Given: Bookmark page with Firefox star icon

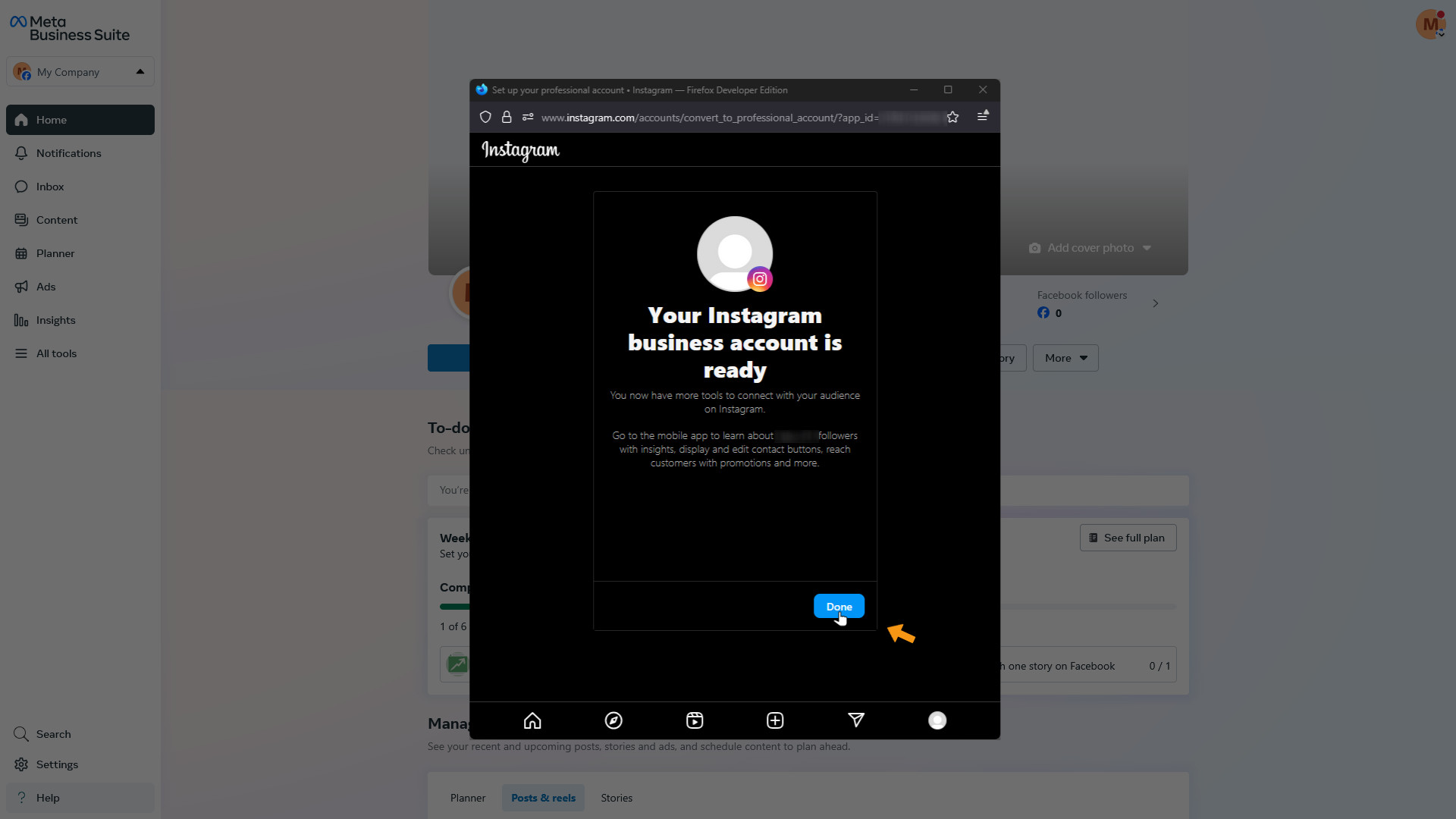Looking at the screenshot, I should (952, 117).
